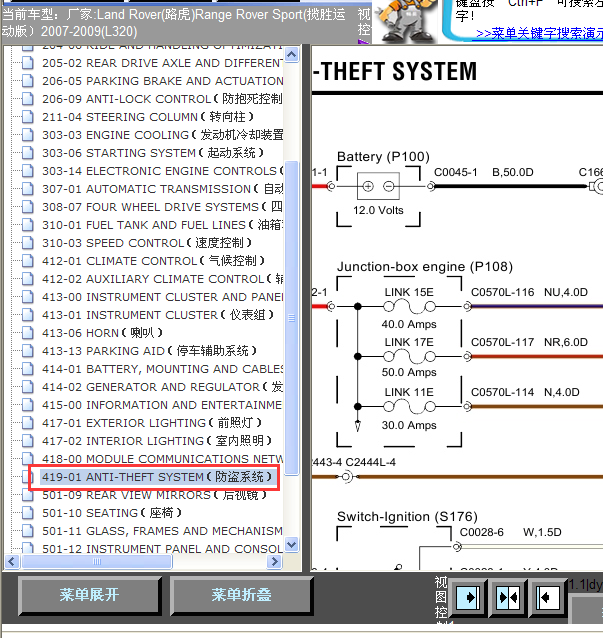The image size is (603, 638).
Task: Click document icon beside 303-06 STARTING SYSTEM
Action: pos(28,153)
